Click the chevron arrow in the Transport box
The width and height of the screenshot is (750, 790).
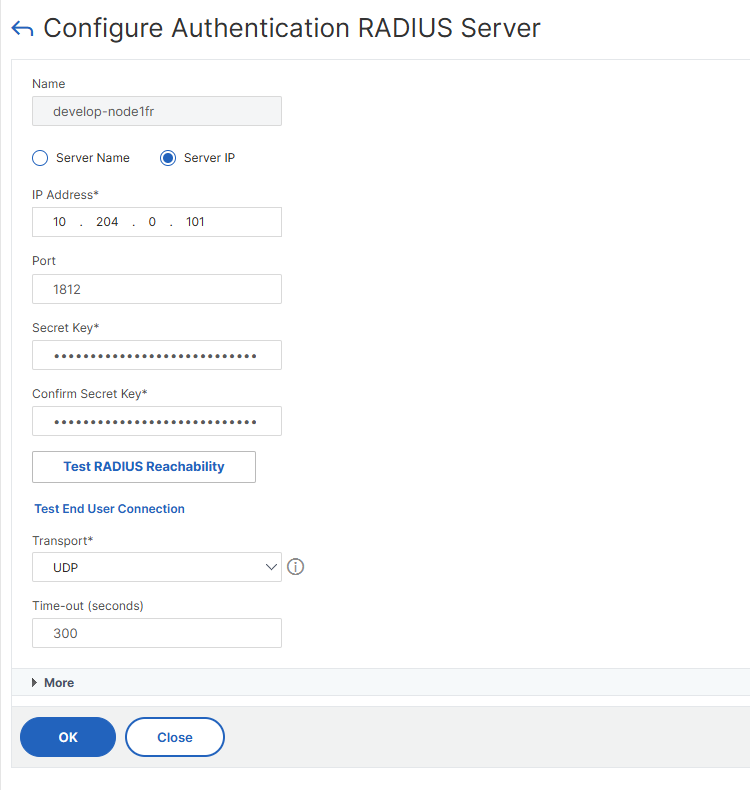(x=271, y=567)
